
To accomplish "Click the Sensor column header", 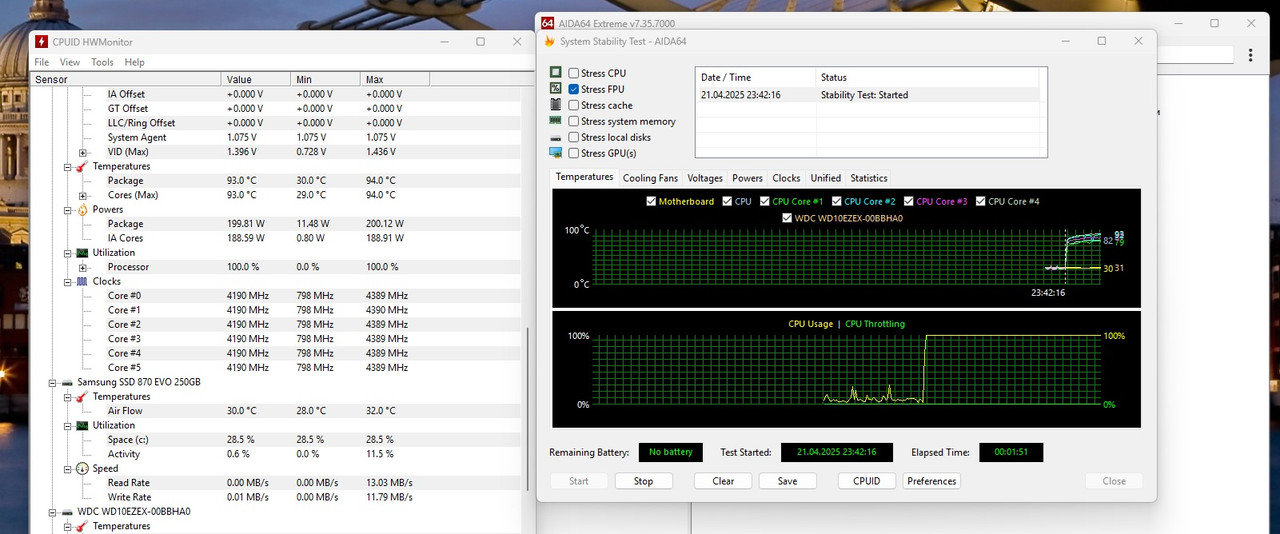I will tap(126, 79).
